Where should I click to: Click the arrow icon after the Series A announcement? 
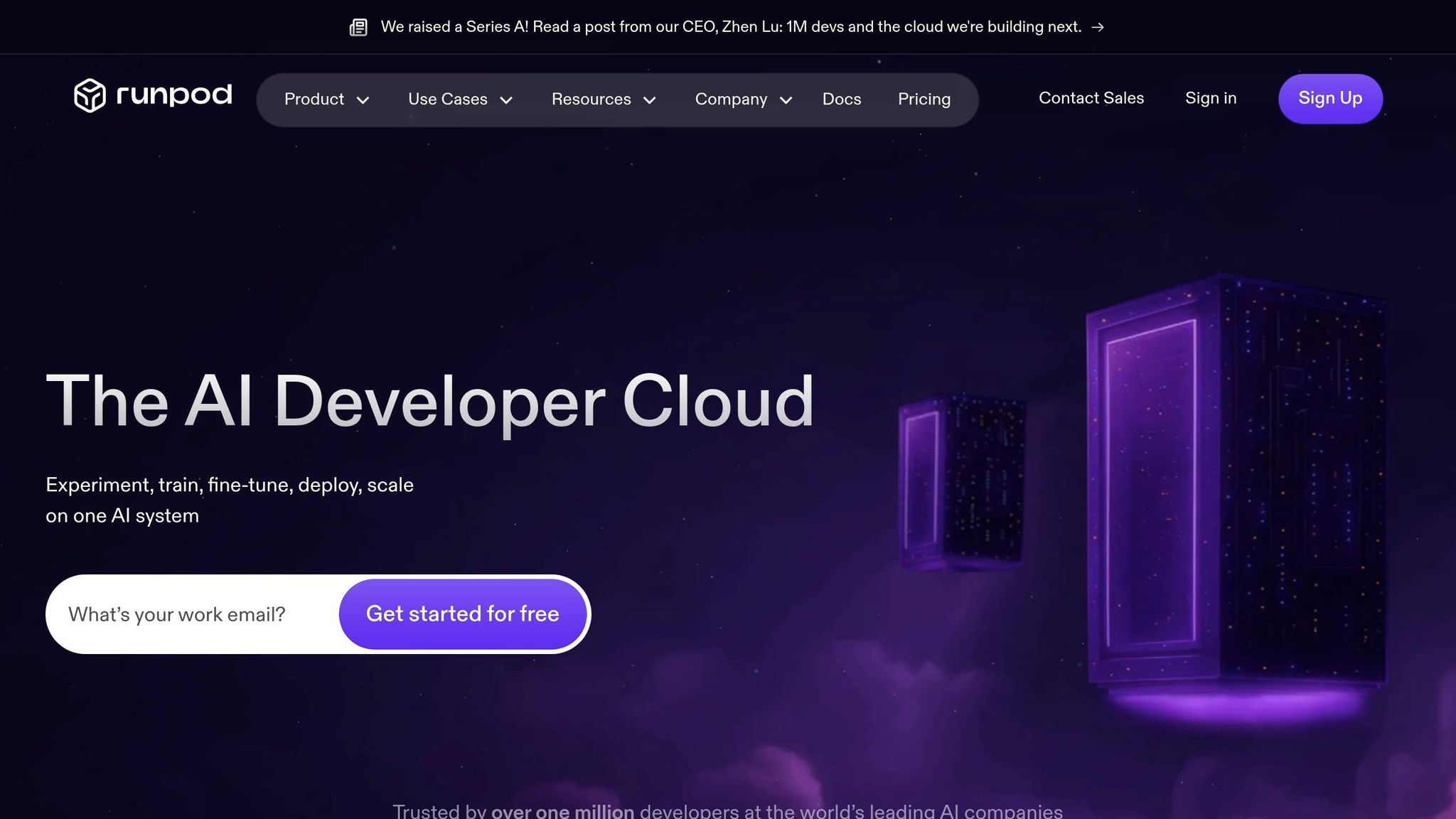point(1098,27)
